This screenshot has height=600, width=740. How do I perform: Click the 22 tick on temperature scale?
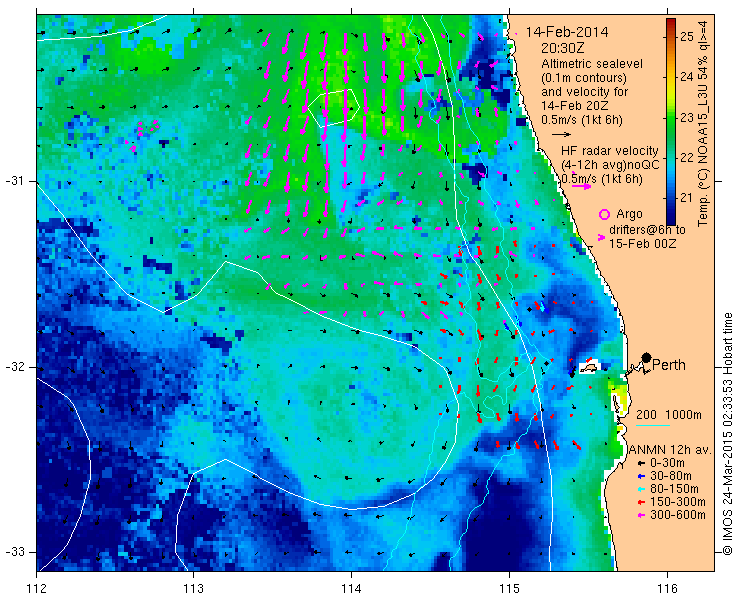pyautogui.click(x=687, y=157)
